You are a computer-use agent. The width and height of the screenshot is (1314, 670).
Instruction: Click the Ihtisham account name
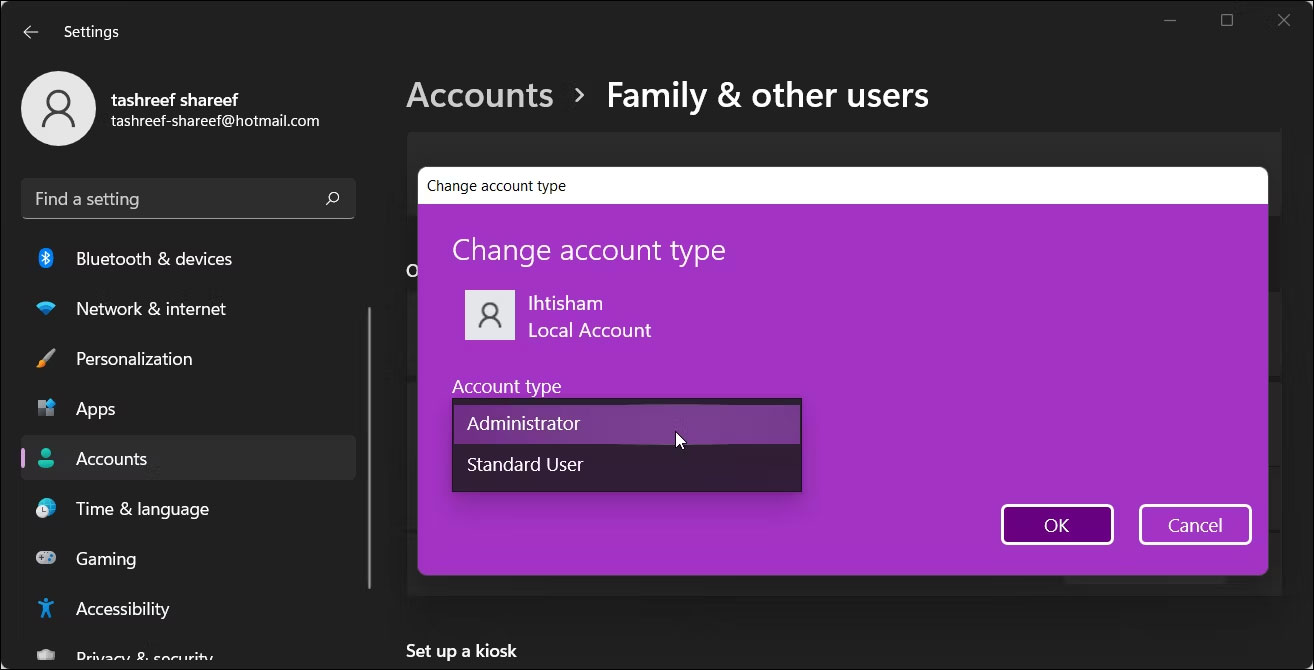[565, 303]
